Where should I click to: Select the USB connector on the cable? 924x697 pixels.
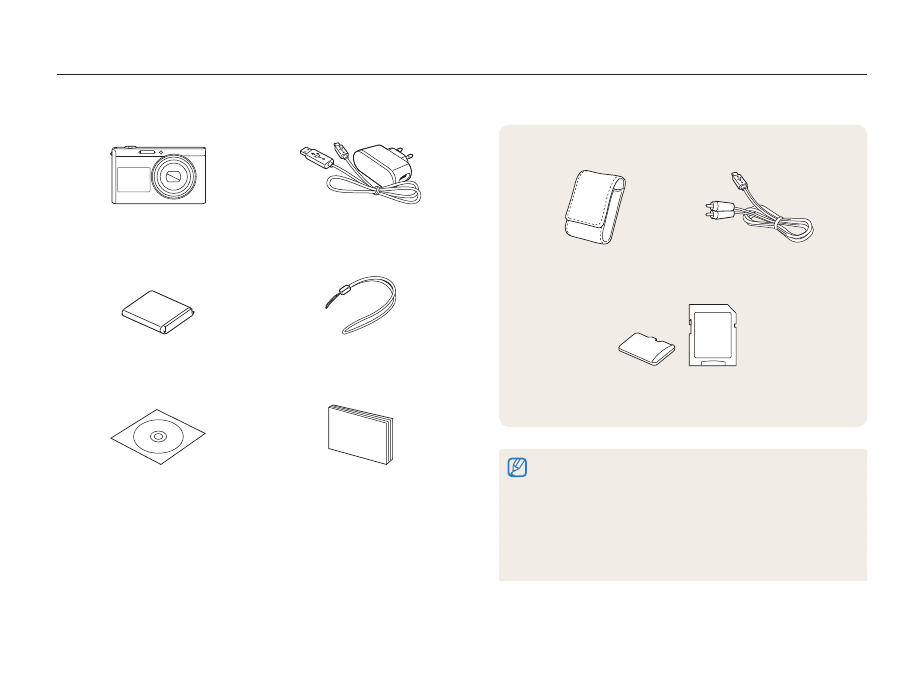317,156
